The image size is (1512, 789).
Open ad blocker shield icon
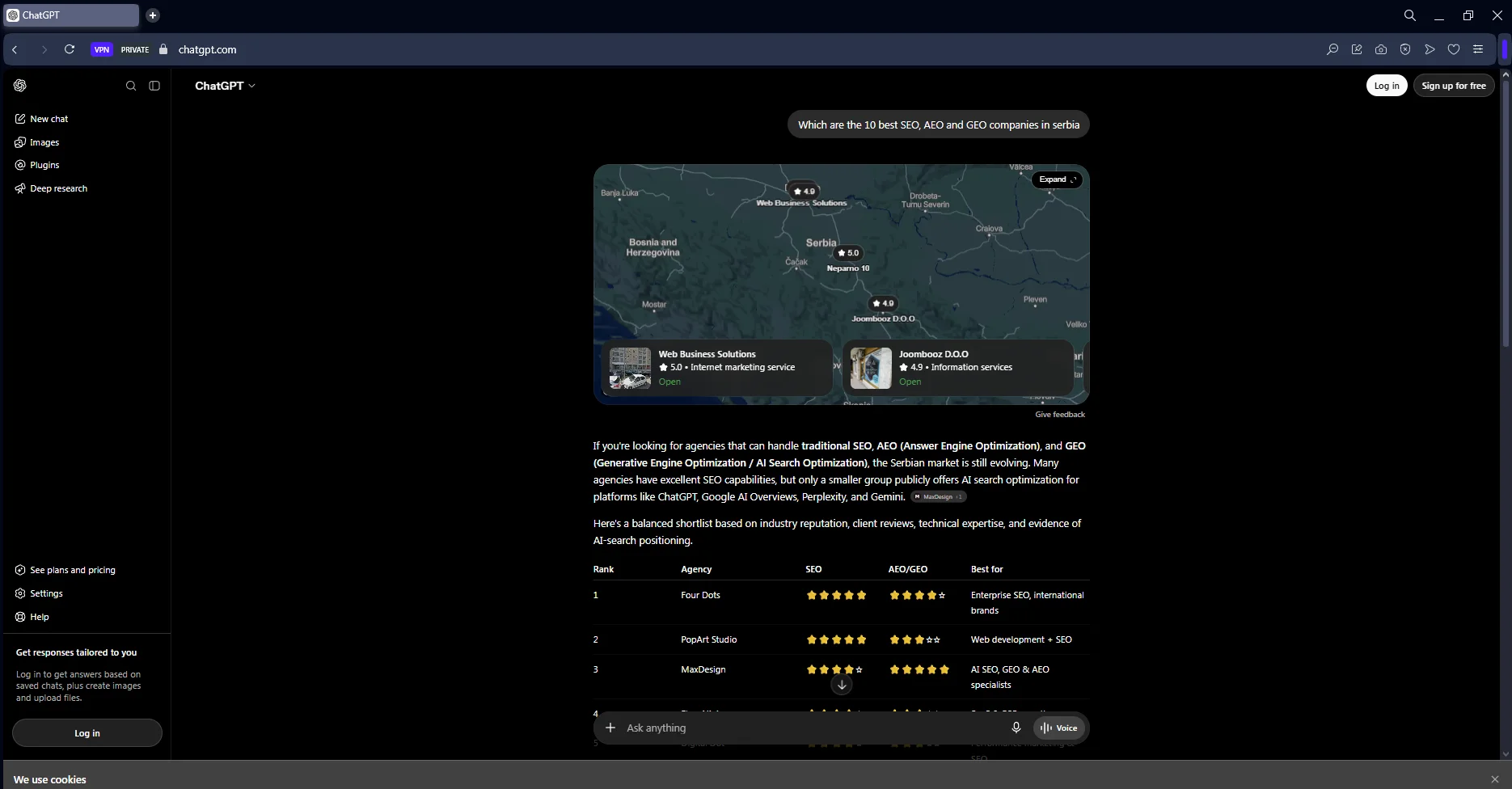pos(1405,49)
